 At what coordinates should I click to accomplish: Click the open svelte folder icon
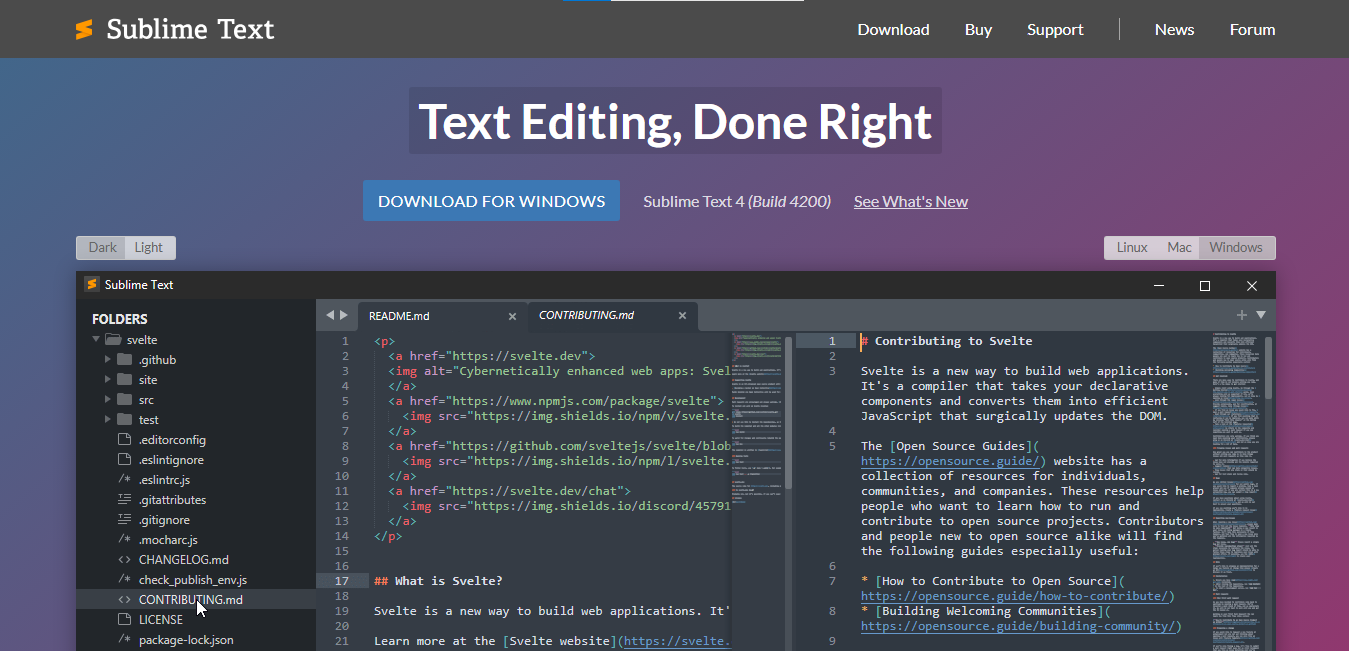click(113, 339)
